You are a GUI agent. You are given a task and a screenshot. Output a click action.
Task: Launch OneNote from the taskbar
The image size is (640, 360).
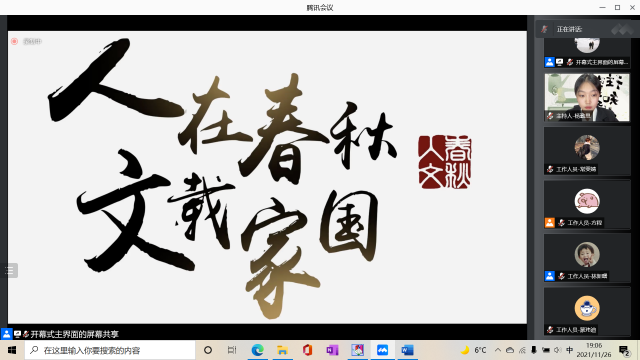tap(332, 350)
